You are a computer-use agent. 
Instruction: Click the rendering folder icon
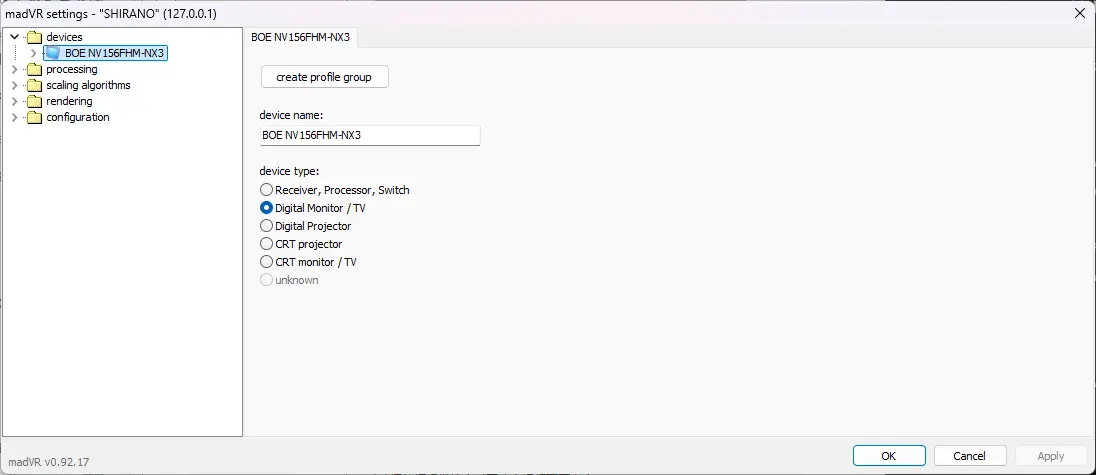point(35,101)
